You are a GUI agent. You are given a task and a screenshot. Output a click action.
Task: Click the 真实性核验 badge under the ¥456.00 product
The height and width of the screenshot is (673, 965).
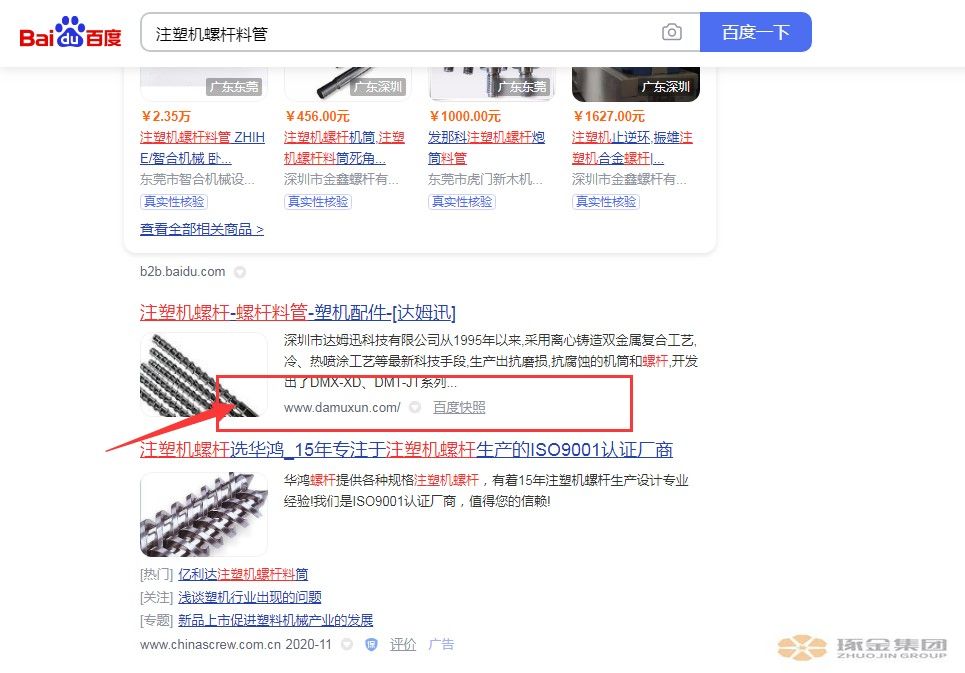(318, 202)
